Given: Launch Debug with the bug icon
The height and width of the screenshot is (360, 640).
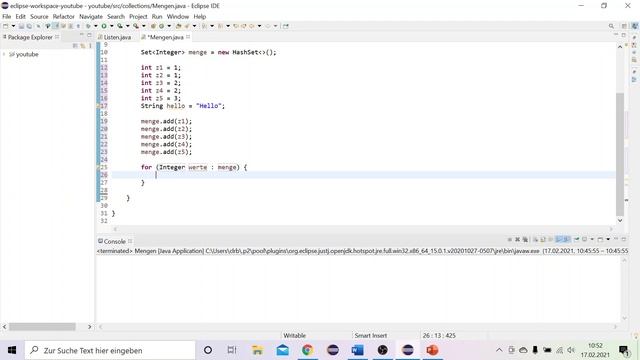Looking at the screenshot, I should pyautogui.click(x=88, y=26).
